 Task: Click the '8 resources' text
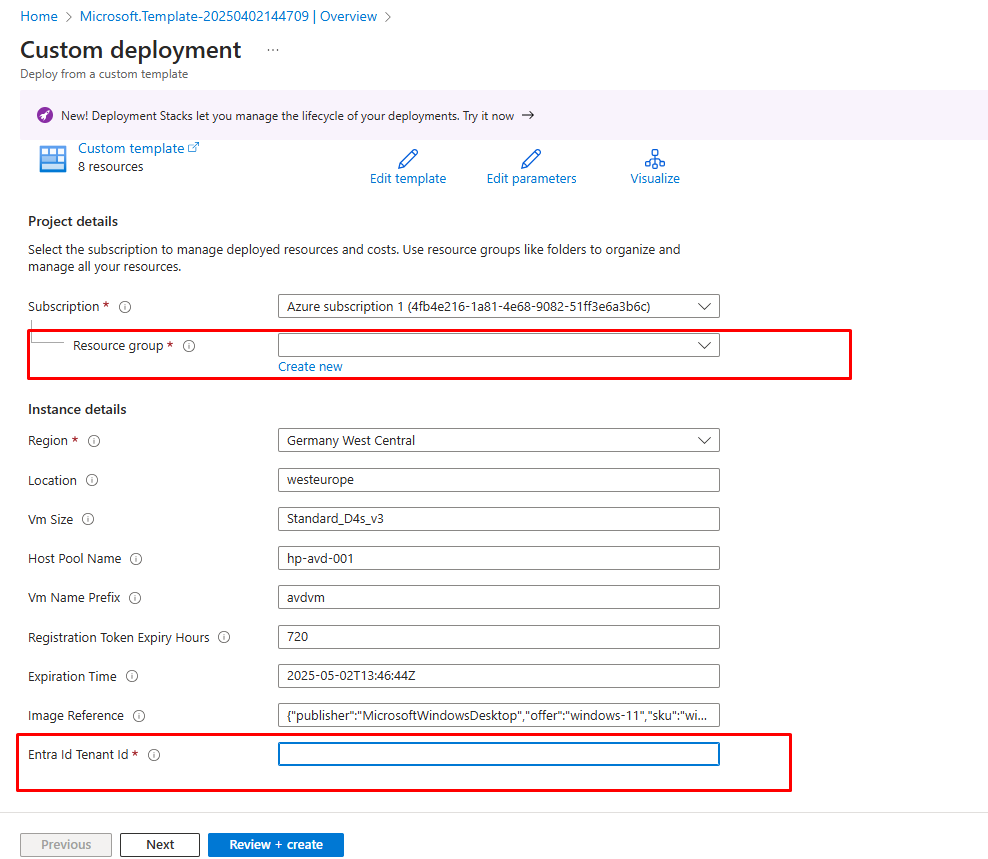[111, 167]
